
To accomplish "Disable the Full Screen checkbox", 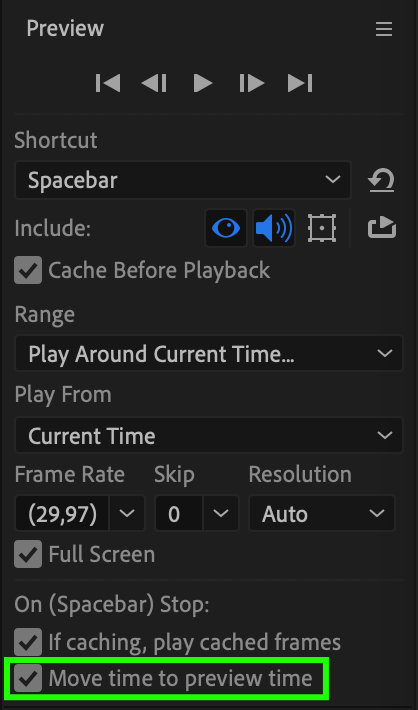I will point(28,554).
